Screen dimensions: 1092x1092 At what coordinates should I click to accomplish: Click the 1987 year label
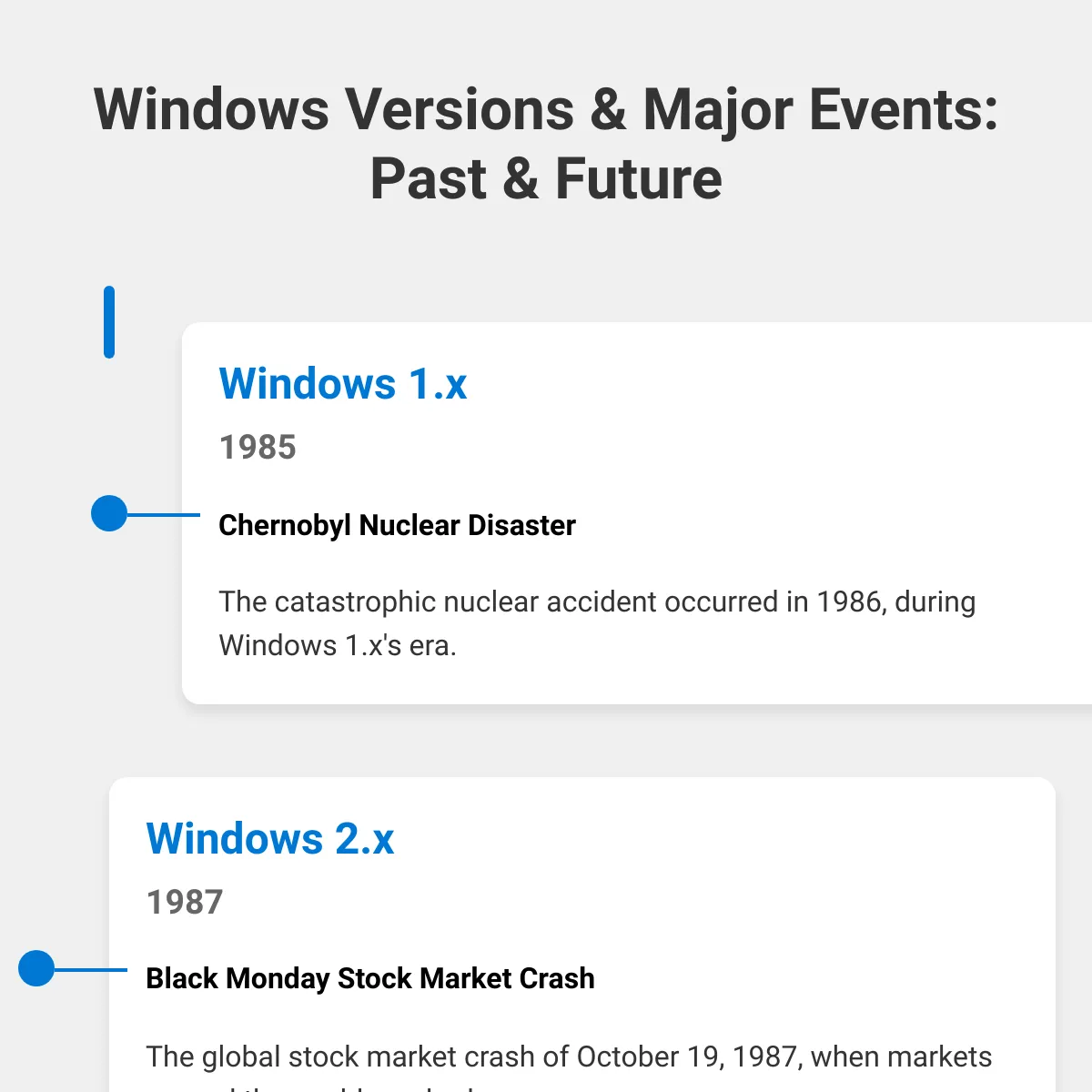185,902
